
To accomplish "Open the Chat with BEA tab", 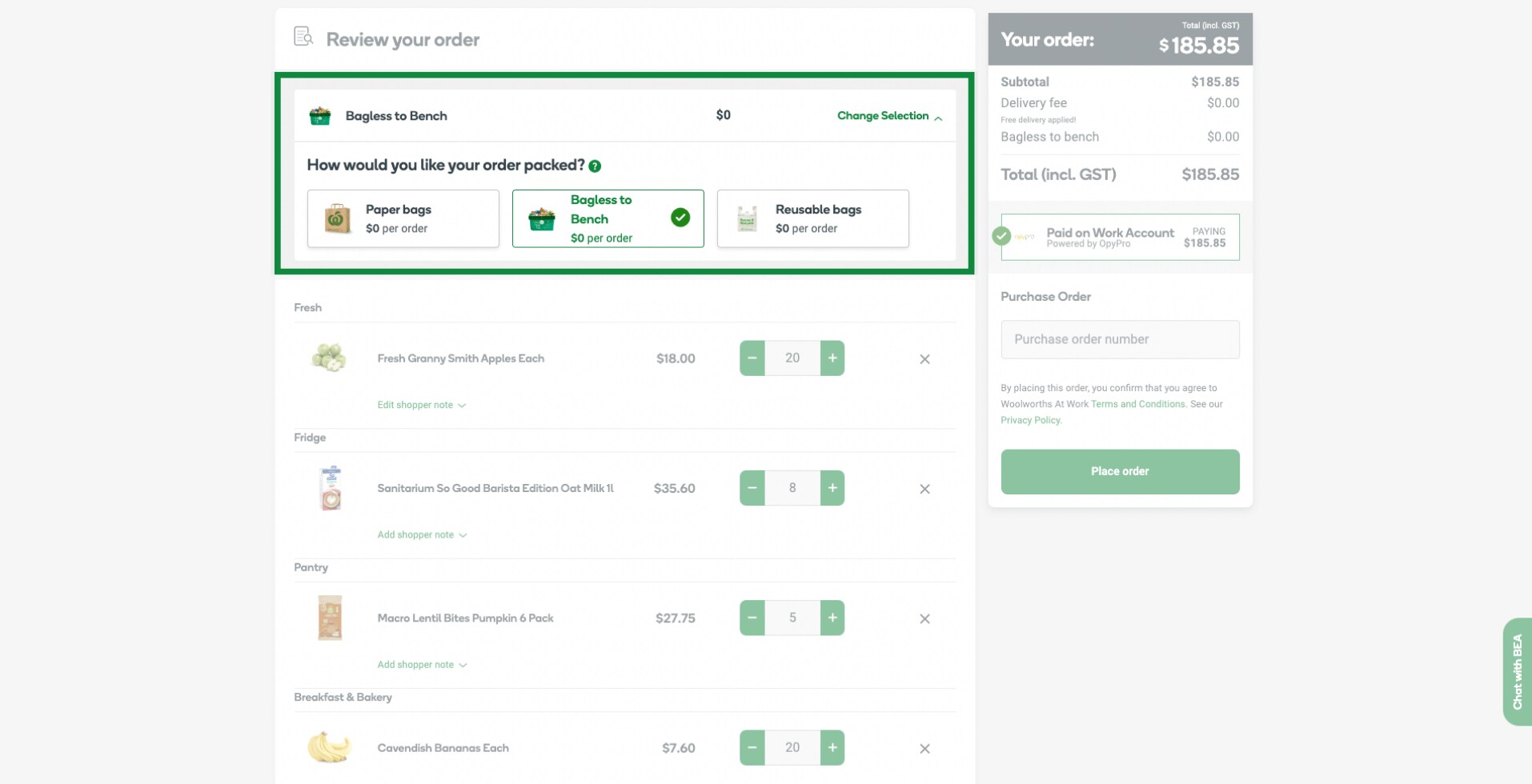I will [1517, 671].
